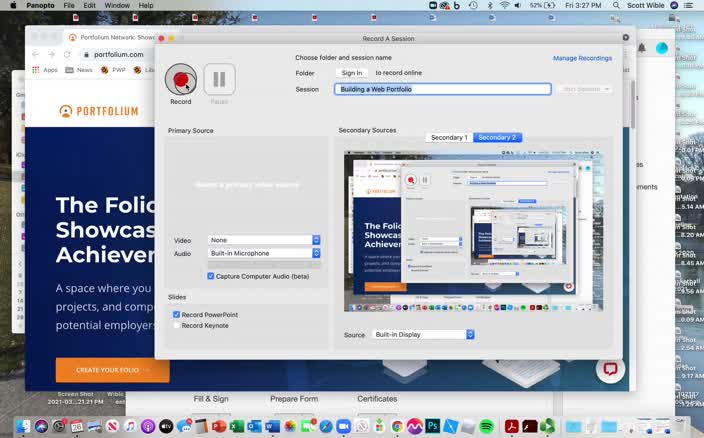Image resolution: width=704 pixels, height=438 pixels.
Task: Click the Wi-Fi icon in menu bar
Action: point(505,6)
